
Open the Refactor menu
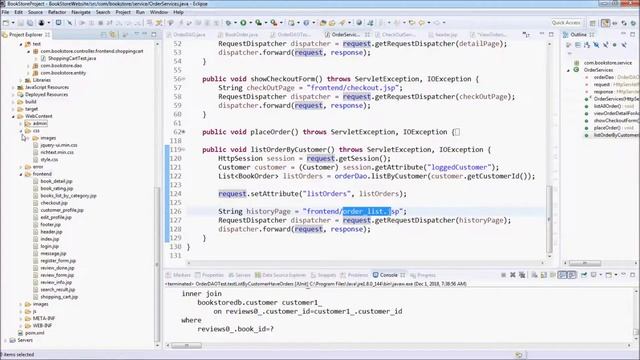tap(57, 12)
